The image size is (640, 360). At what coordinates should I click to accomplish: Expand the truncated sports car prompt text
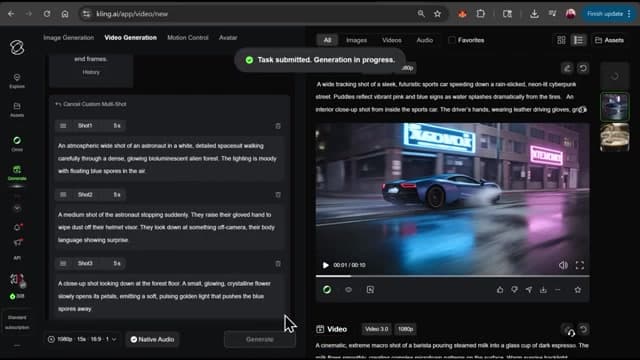pyautogui.click(x=582, y=109)
